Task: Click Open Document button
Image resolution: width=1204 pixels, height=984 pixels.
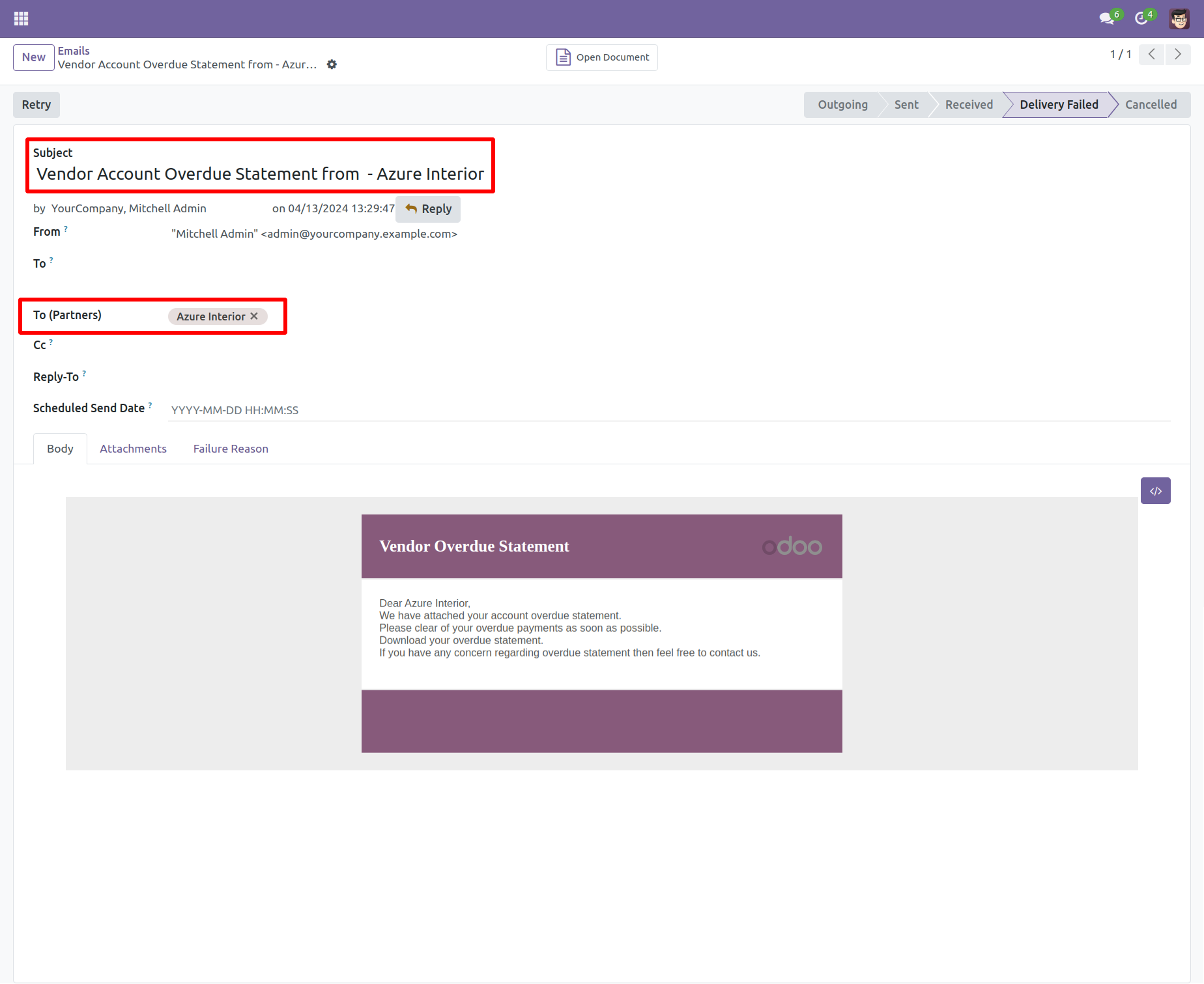Action: point(602,57)
